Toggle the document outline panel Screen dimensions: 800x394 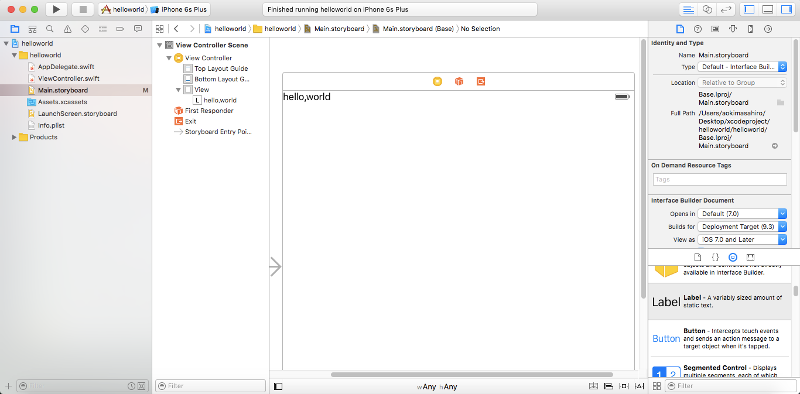pos(278,386)
